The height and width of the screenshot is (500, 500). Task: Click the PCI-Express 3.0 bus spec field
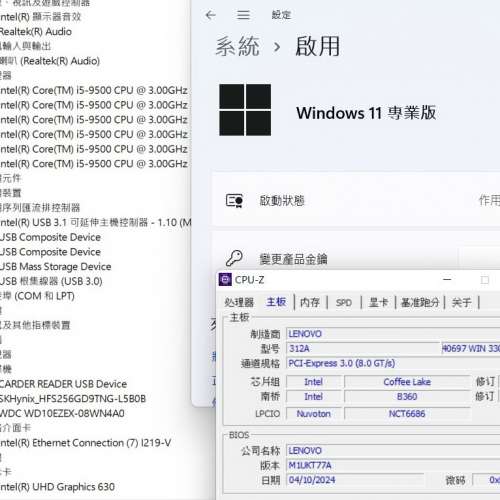[x=393, y=363]
